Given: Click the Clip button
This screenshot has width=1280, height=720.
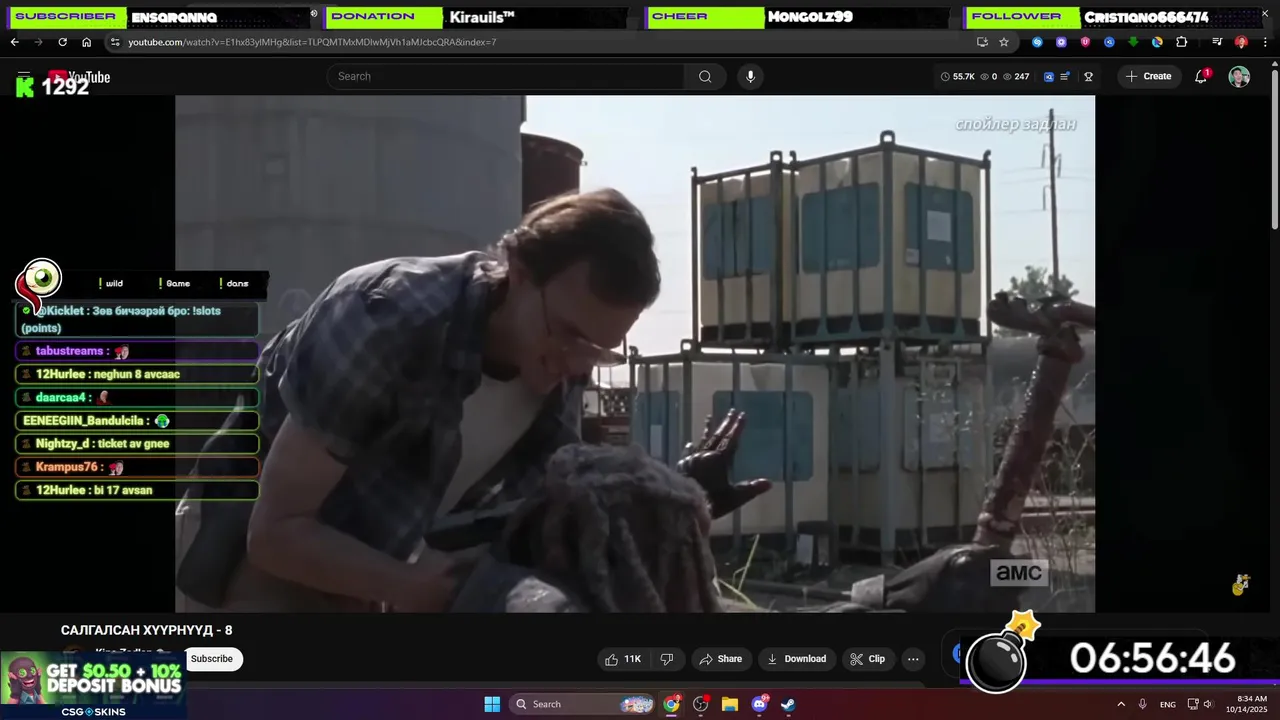Looking at the screenshot, I should (868, 659).
